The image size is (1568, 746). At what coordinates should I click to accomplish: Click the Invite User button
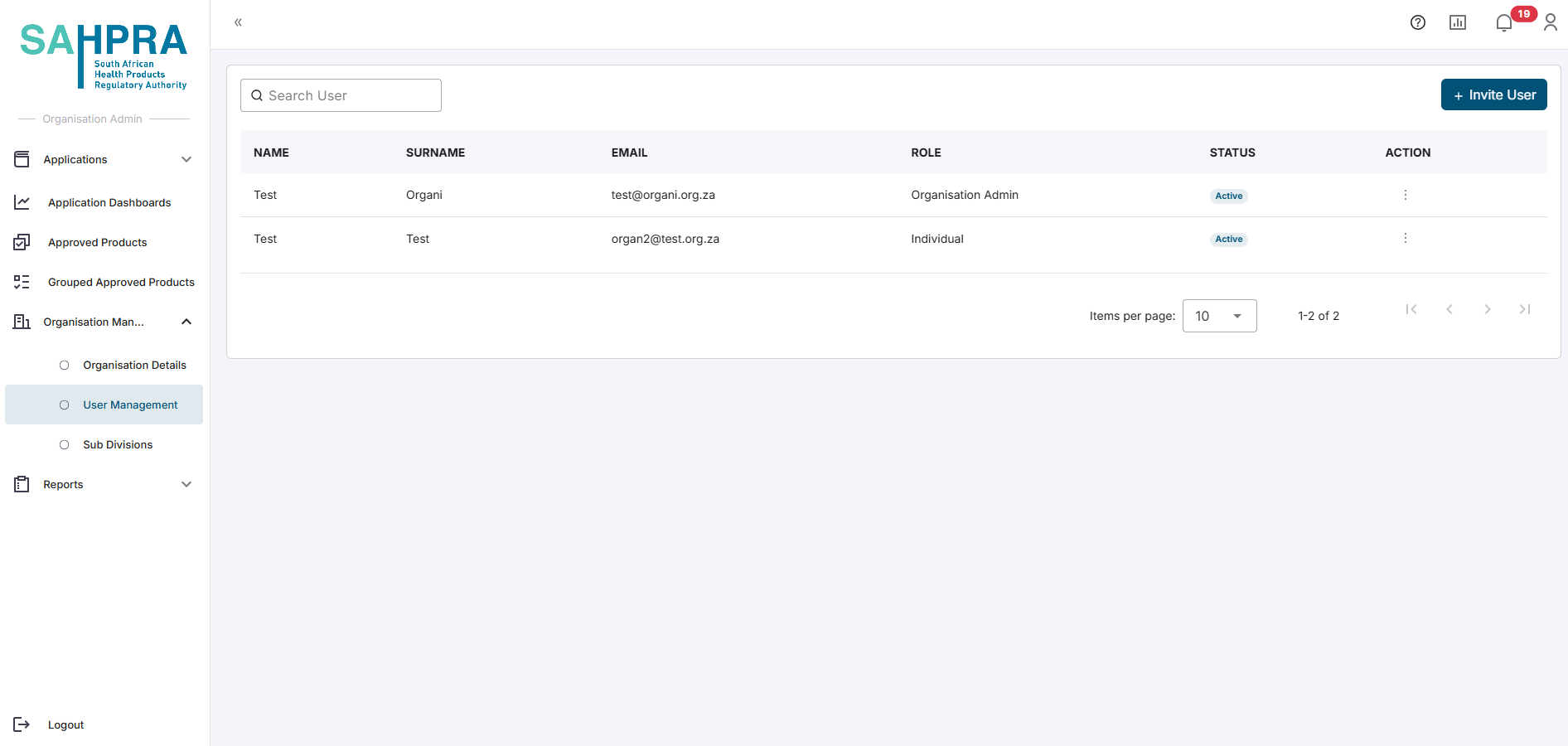click(x=1493, y=94)
